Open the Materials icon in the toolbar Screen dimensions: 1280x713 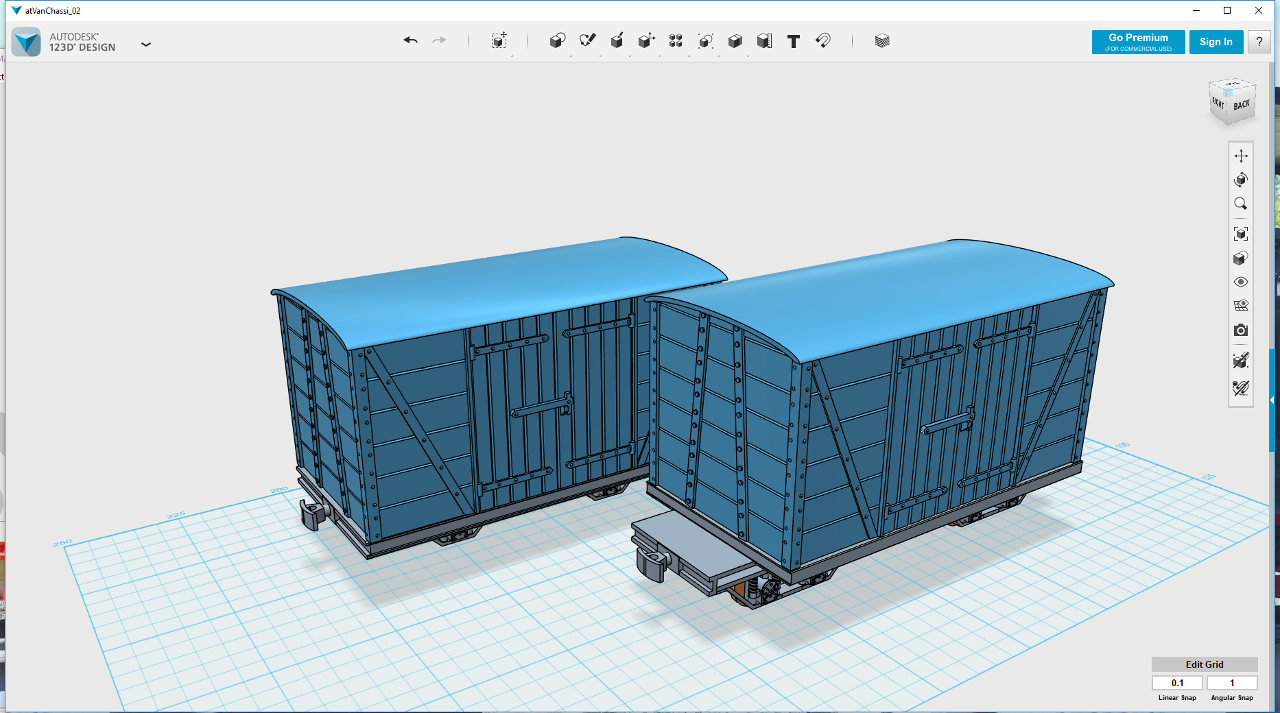point(882,41)
